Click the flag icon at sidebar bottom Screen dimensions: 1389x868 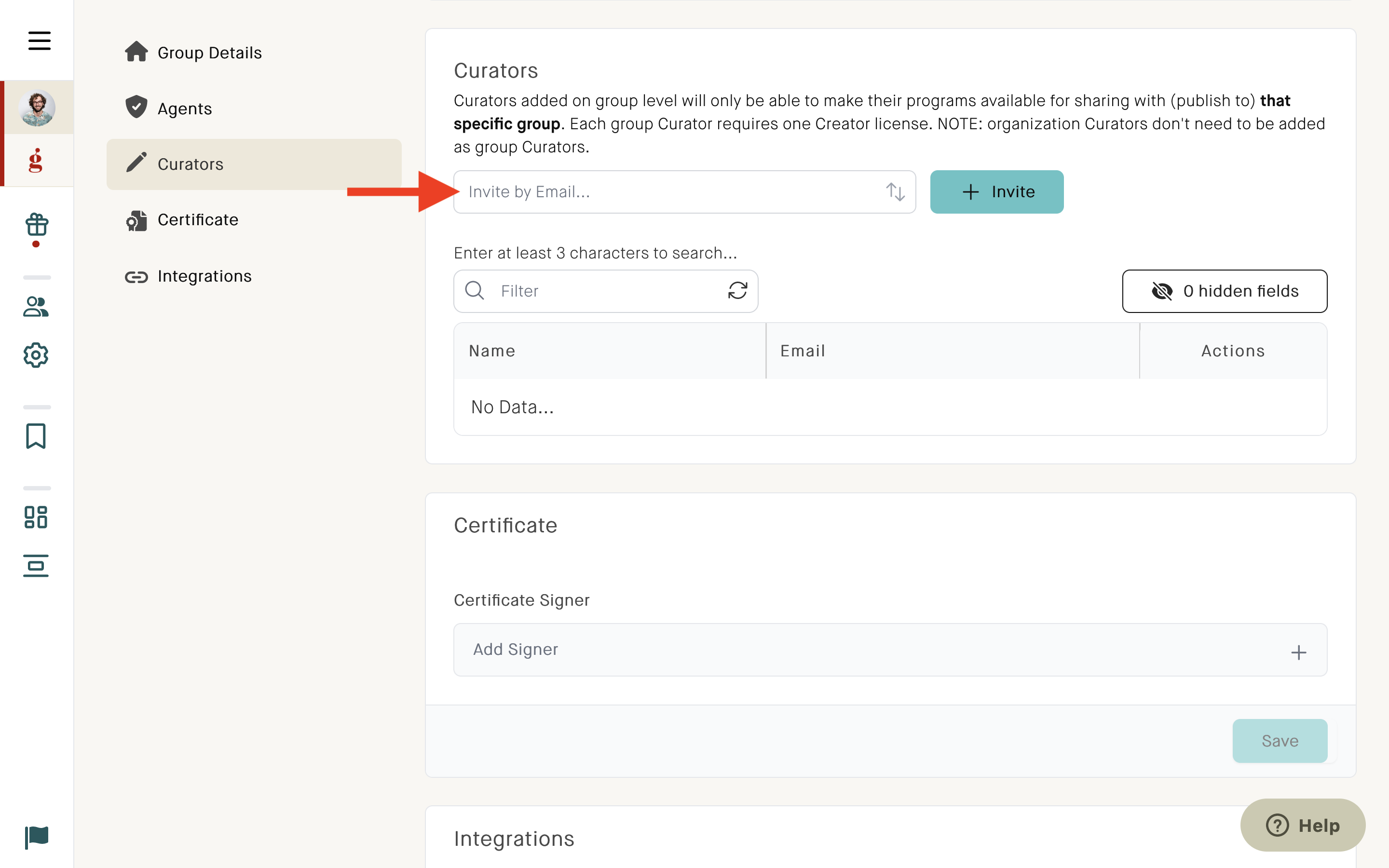(36, 838)
